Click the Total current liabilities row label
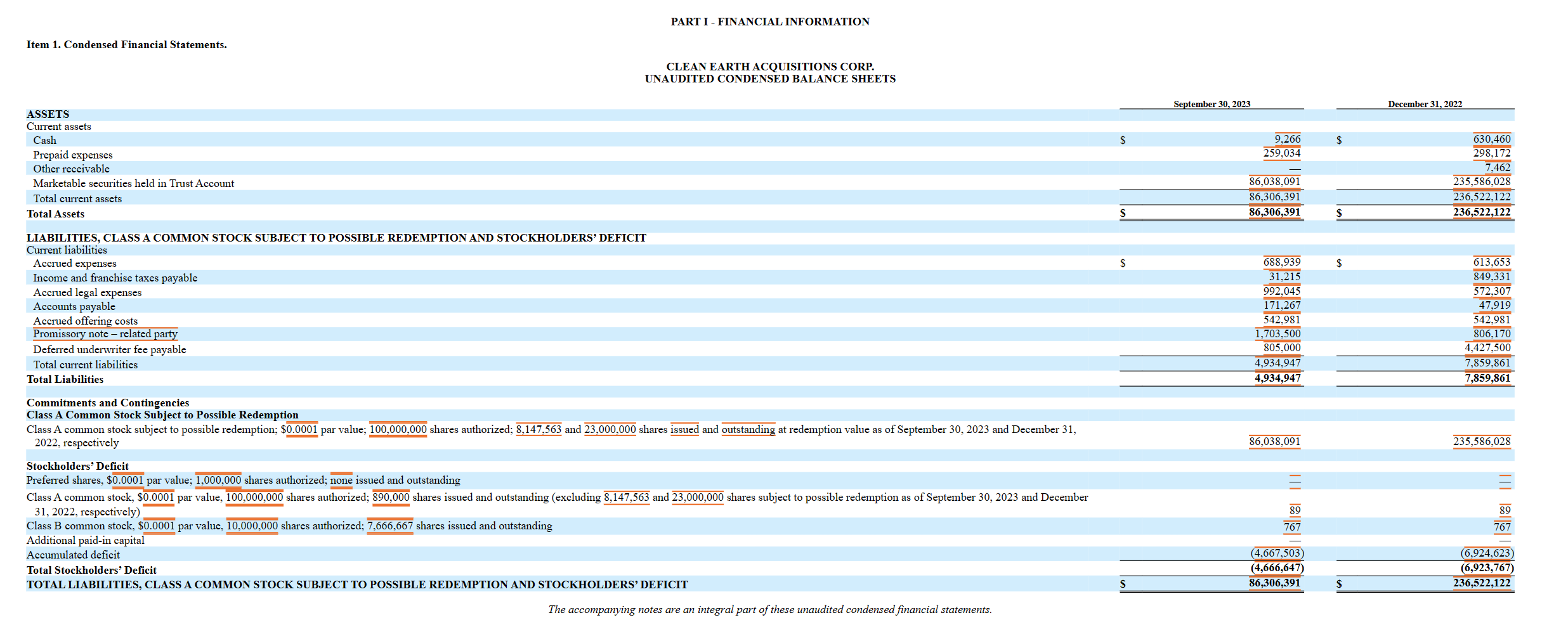This screenshot has width=1568, height=620. tap(85, 365)
